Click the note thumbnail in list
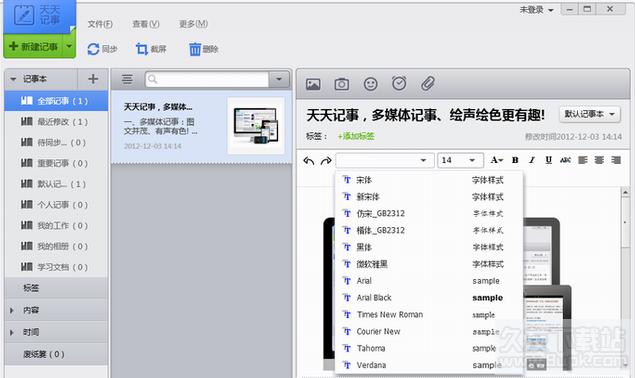This screenshot has width=635, height=378. click(x=256, y=126)
